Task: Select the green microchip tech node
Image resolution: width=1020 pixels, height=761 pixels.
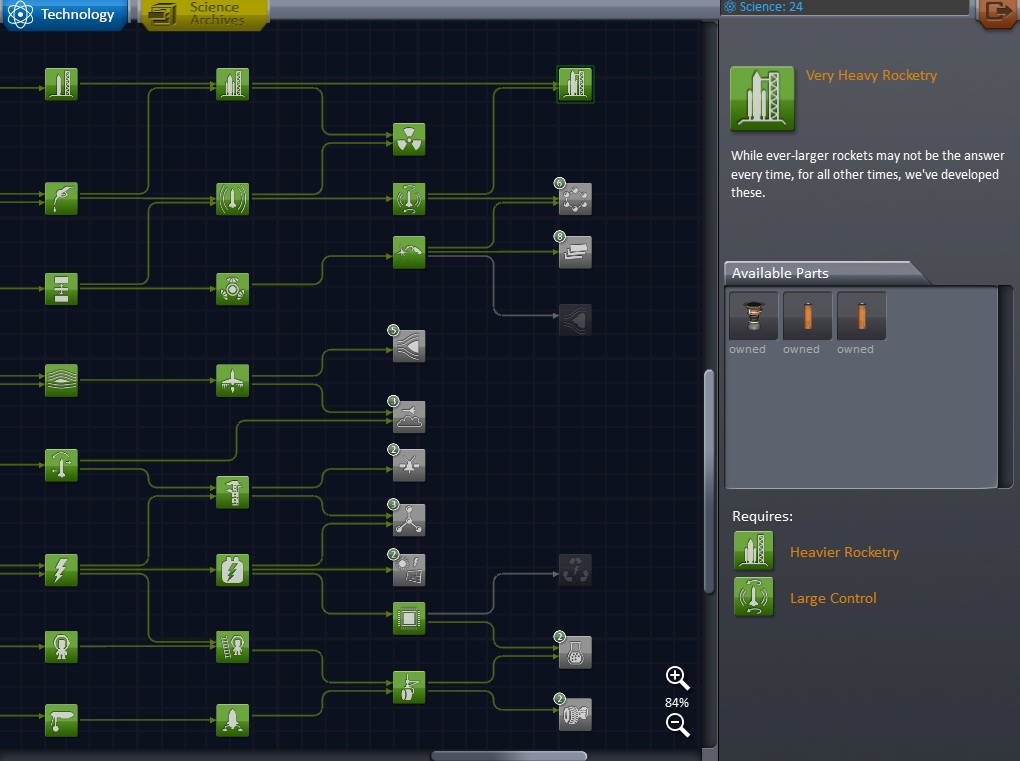Action: click(409, 618)
